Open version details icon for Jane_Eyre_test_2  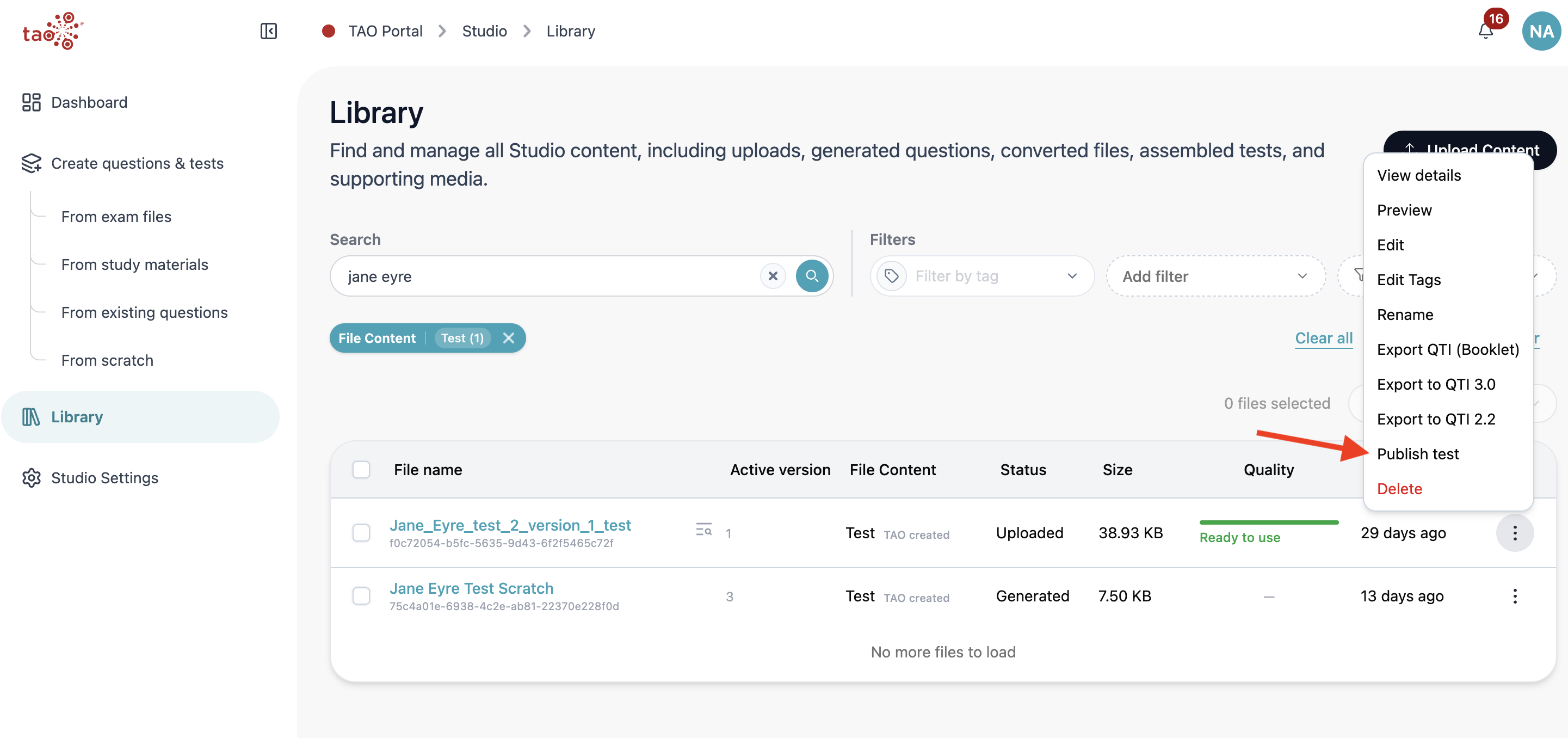(703, 530)
